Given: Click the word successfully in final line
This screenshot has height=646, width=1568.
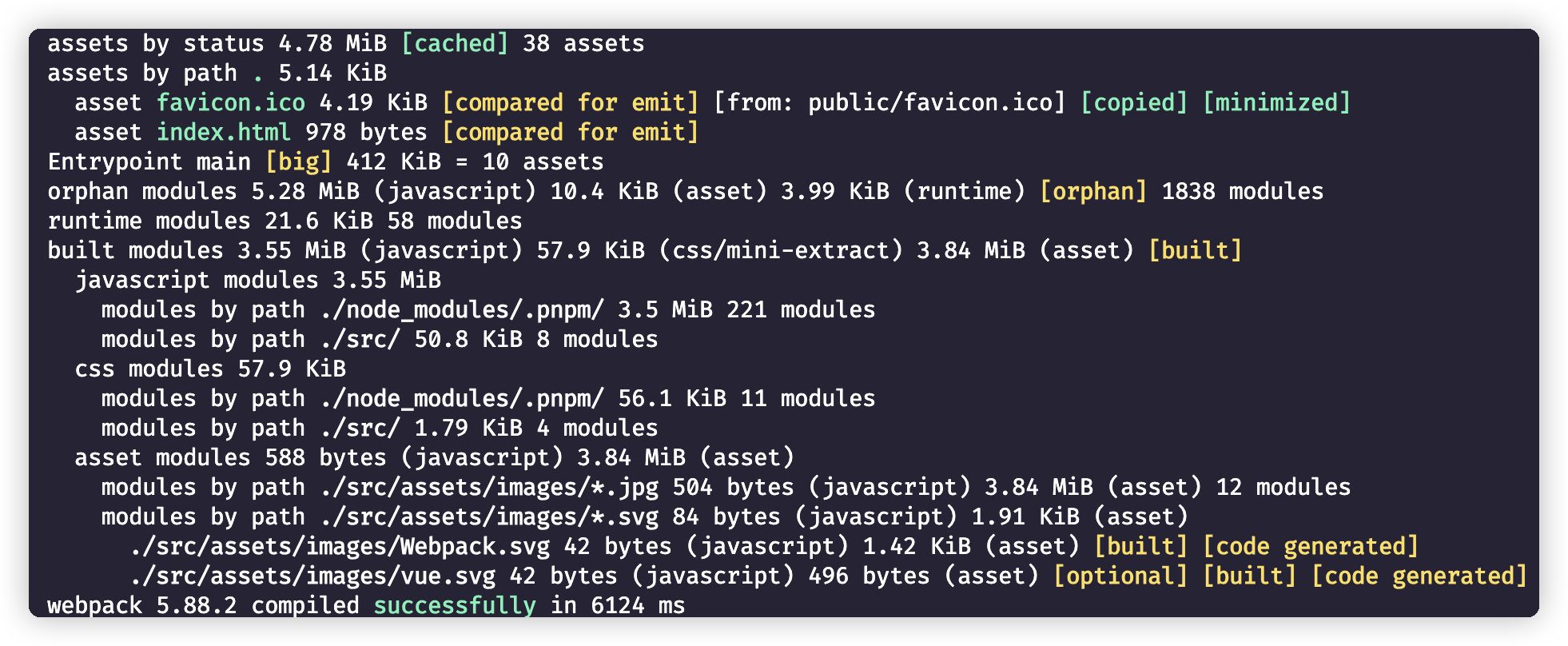Looking at the screenshot, I should pyautogui.click(x=455, y=605).
